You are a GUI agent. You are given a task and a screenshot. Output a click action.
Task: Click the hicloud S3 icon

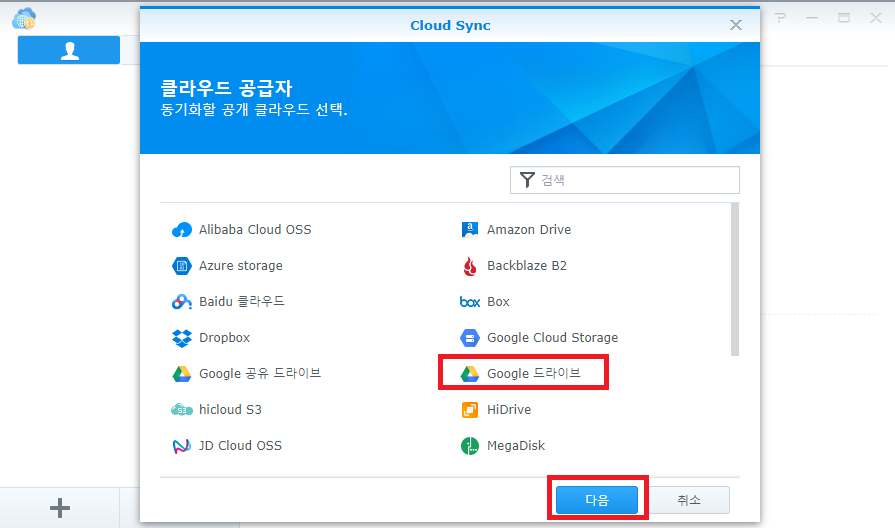(182, 410)
